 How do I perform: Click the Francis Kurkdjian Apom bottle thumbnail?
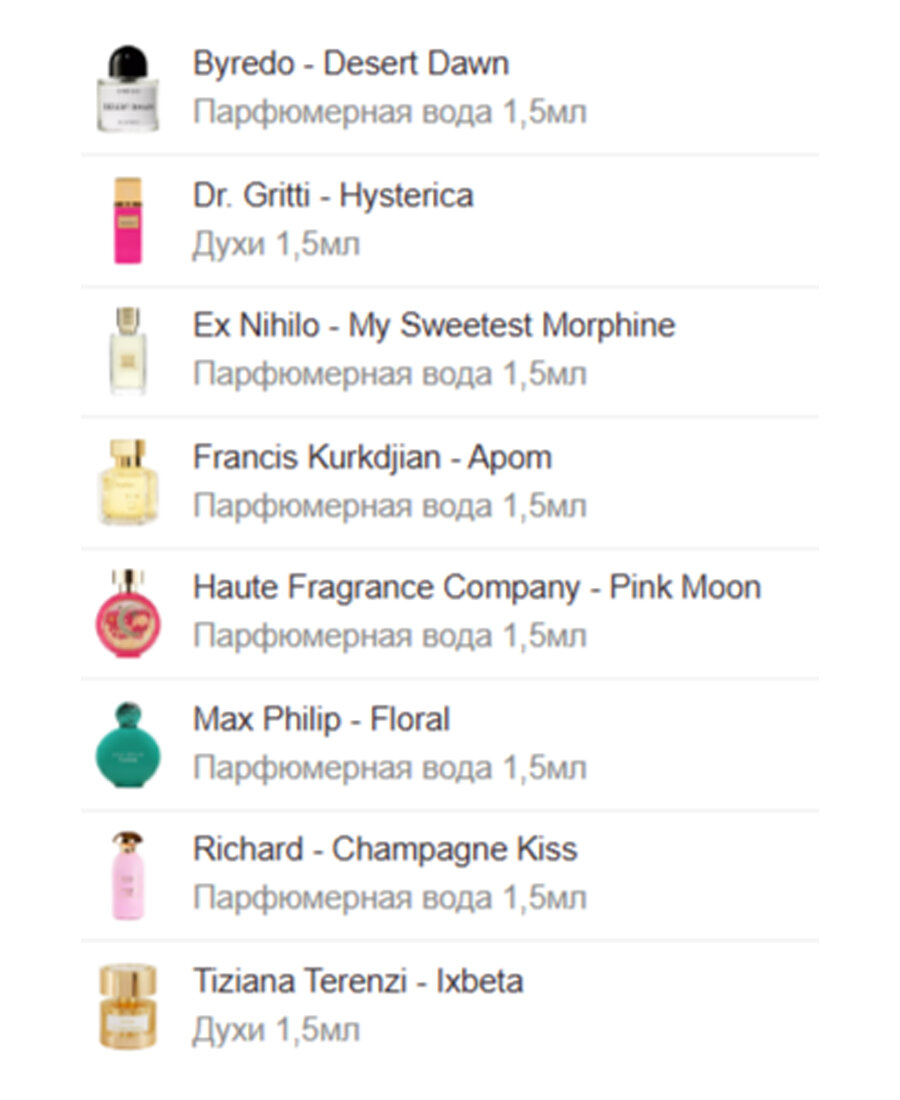tap(128, 481)
